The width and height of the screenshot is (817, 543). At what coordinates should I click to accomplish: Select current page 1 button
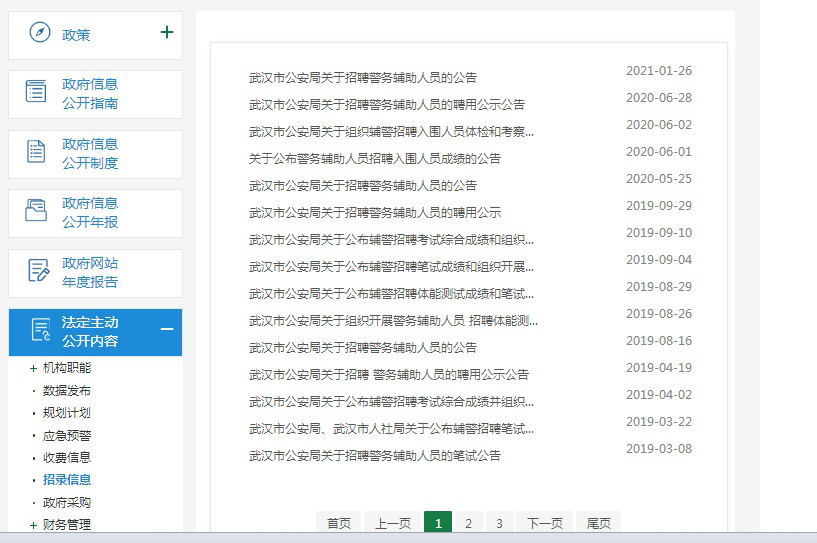coord(438,523)
